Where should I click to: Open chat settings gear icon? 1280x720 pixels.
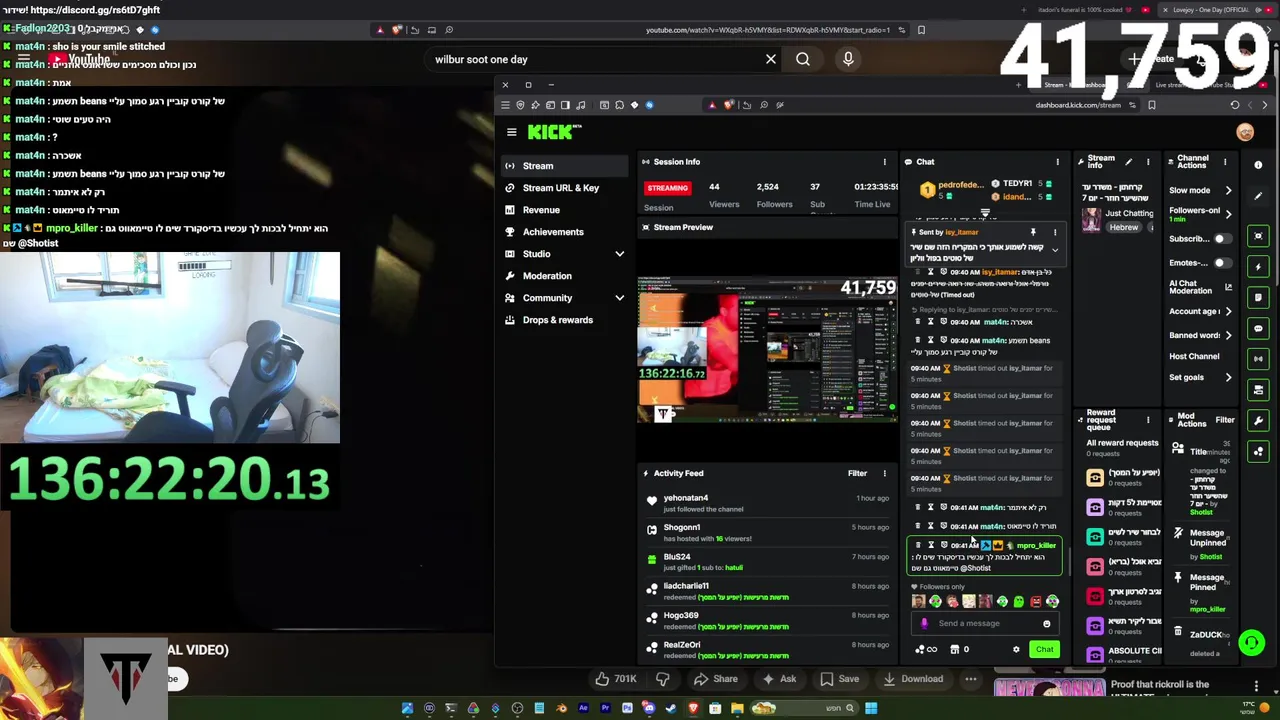(1016, 650)
